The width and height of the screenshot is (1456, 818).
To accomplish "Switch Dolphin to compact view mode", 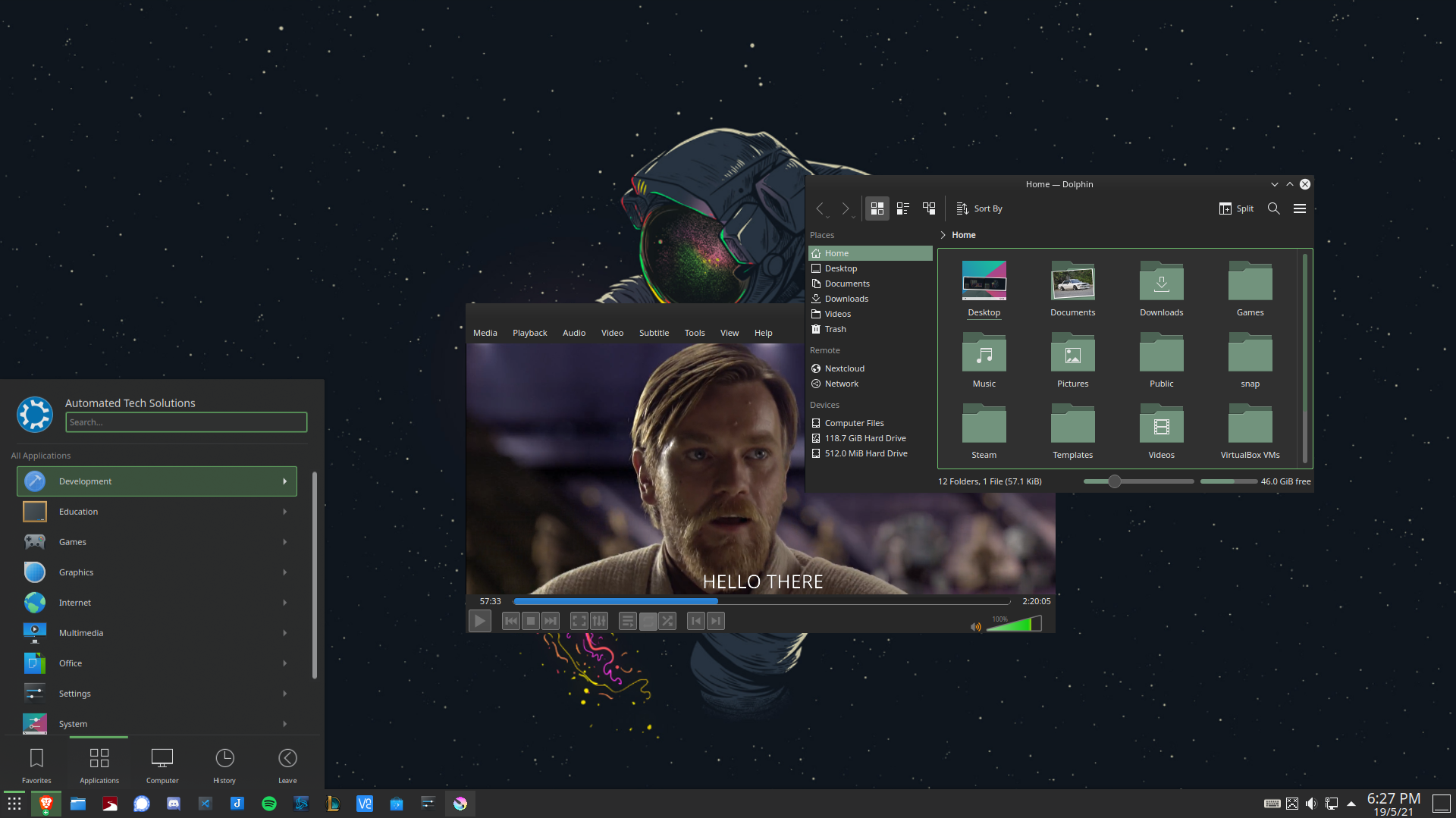I will click(x=903, y=208).
